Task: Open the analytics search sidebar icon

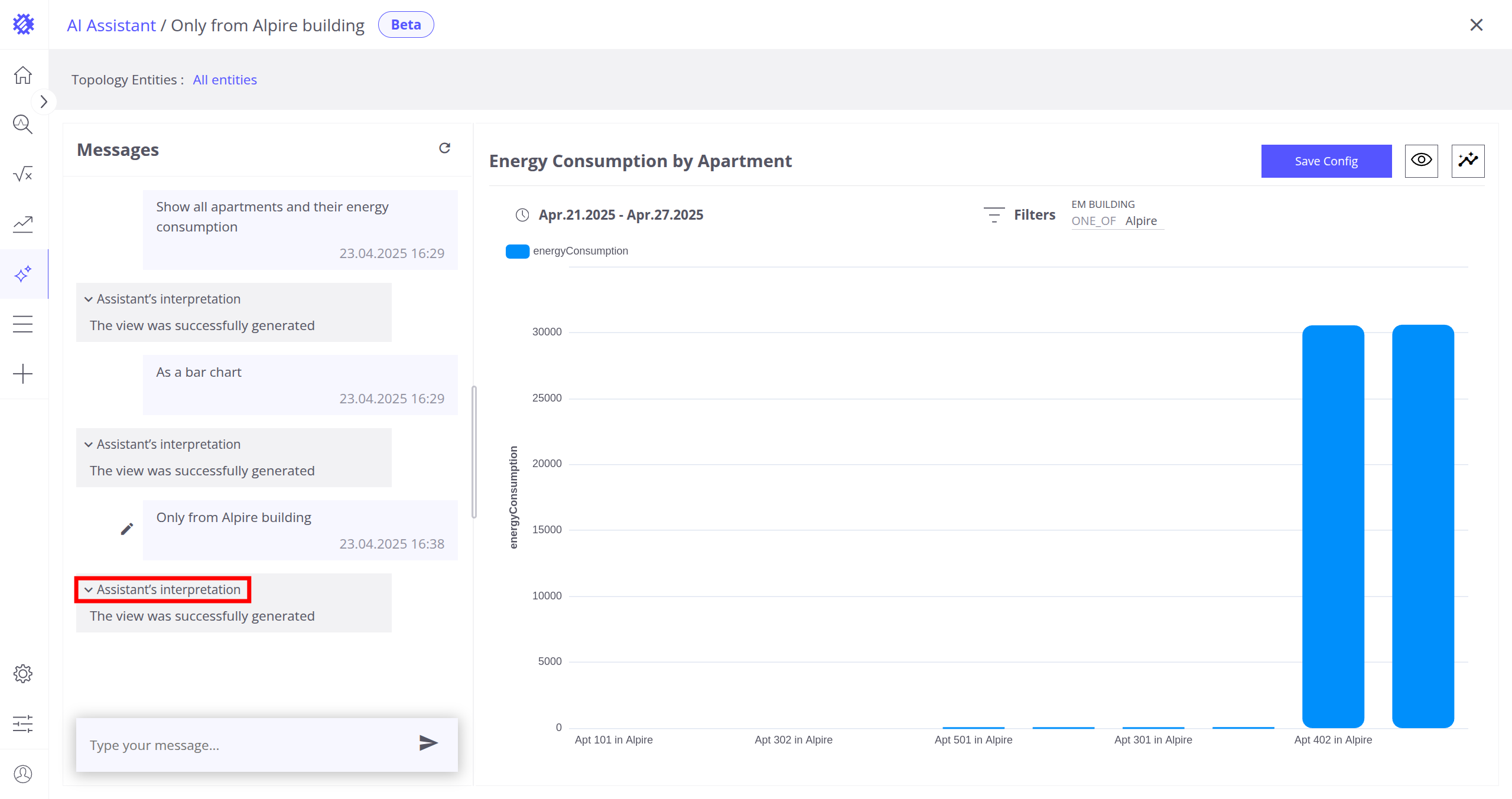Action: [23, 125]
